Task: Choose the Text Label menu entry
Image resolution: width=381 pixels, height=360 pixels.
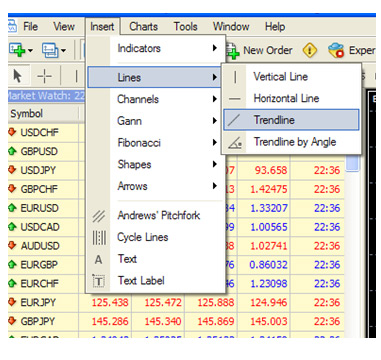Action: [x=155, y=281]
